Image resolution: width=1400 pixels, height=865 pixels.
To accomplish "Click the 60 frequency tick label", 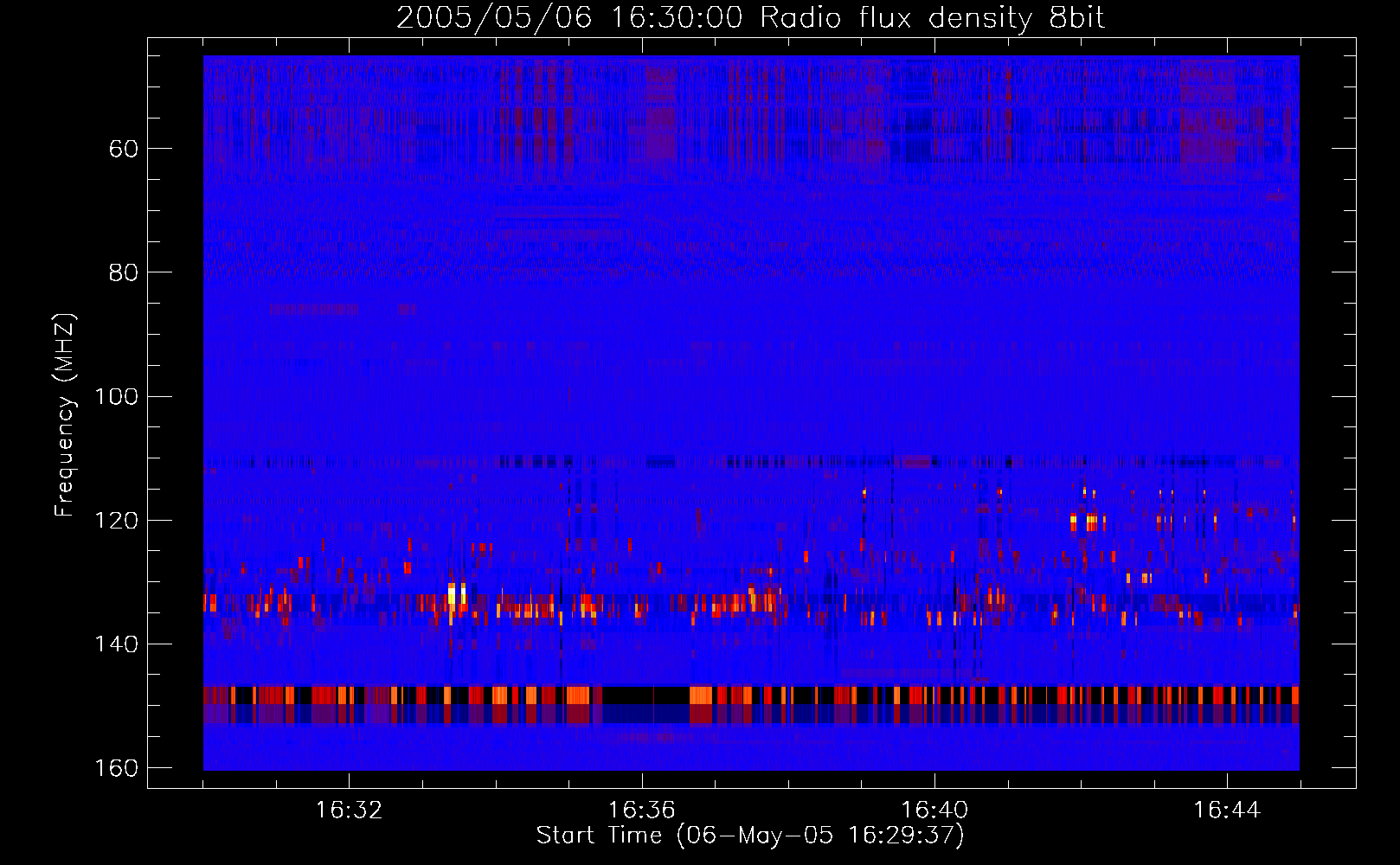I will 124,149.
